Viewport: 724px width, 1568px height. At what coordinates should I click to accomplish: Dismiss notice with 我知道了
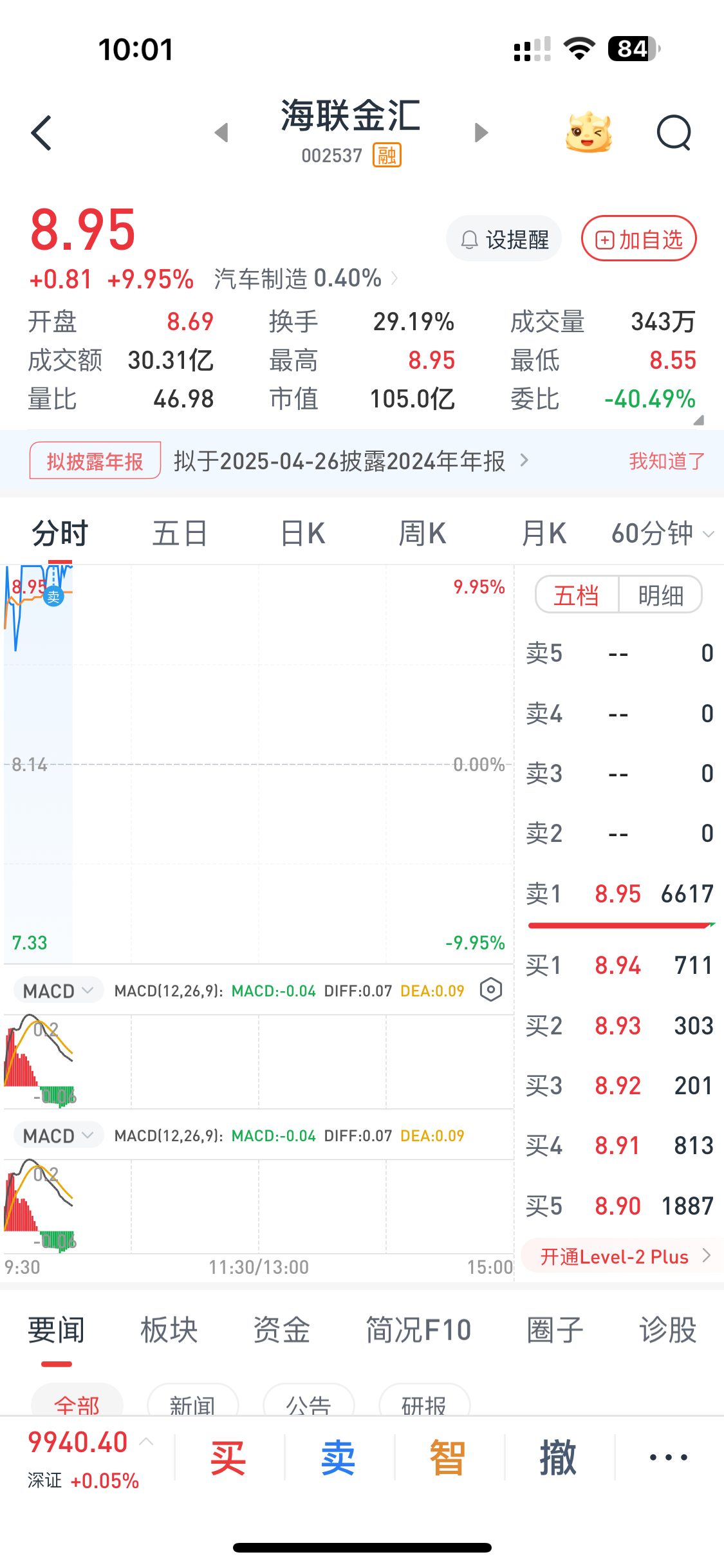coord(667,461)
